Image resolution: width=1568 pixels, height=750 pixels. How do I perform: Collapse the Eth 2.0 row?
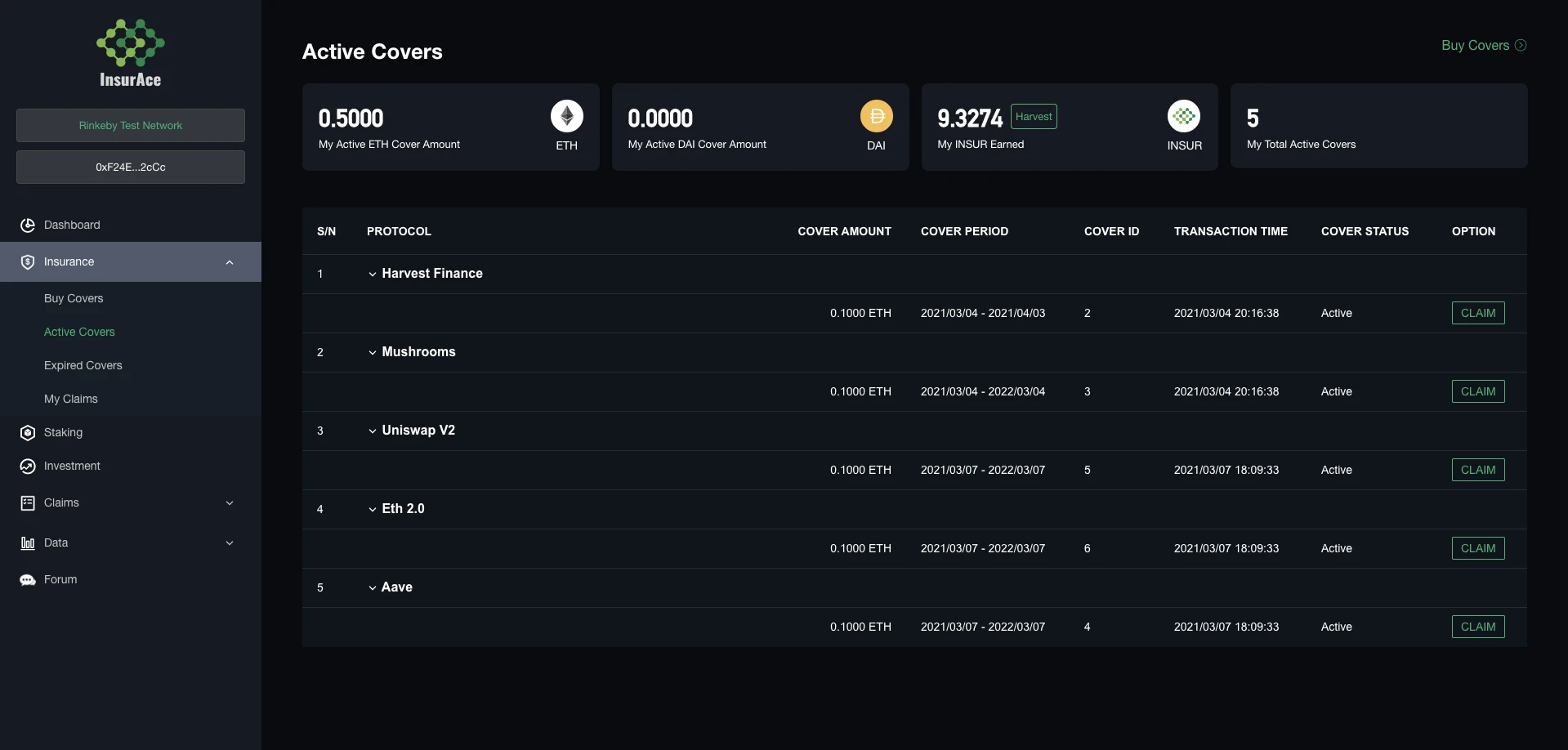pyautogui.click(x=373, y=510)
